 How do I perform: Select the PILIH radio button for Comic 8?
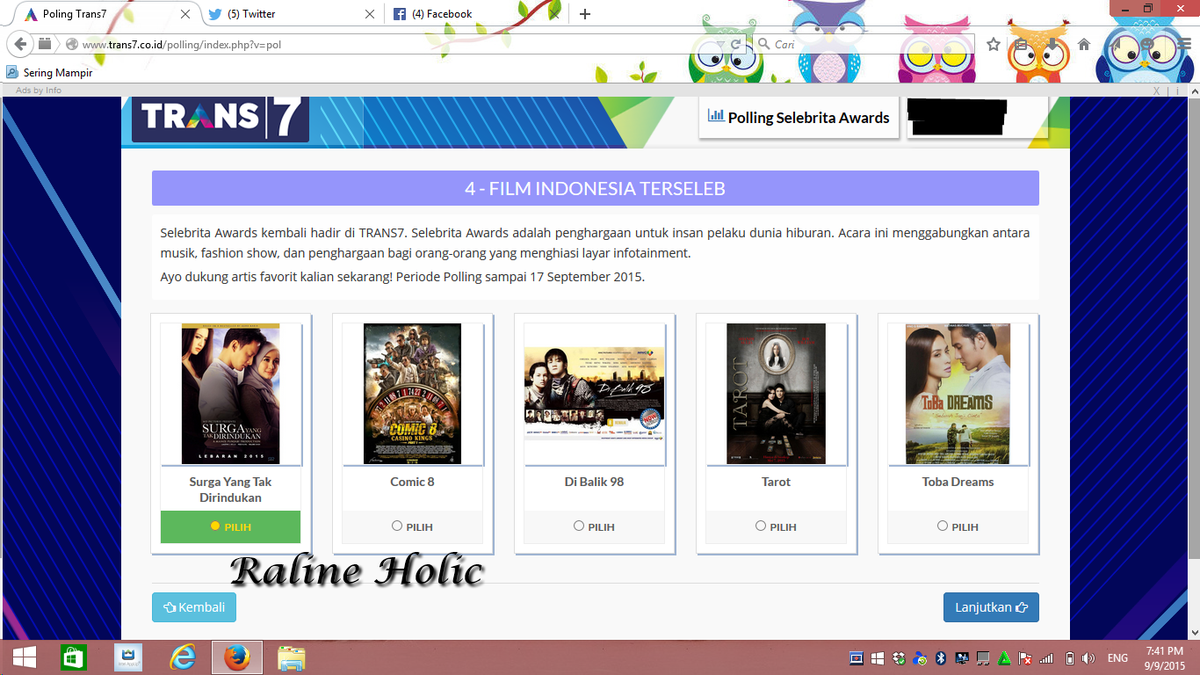396,525
